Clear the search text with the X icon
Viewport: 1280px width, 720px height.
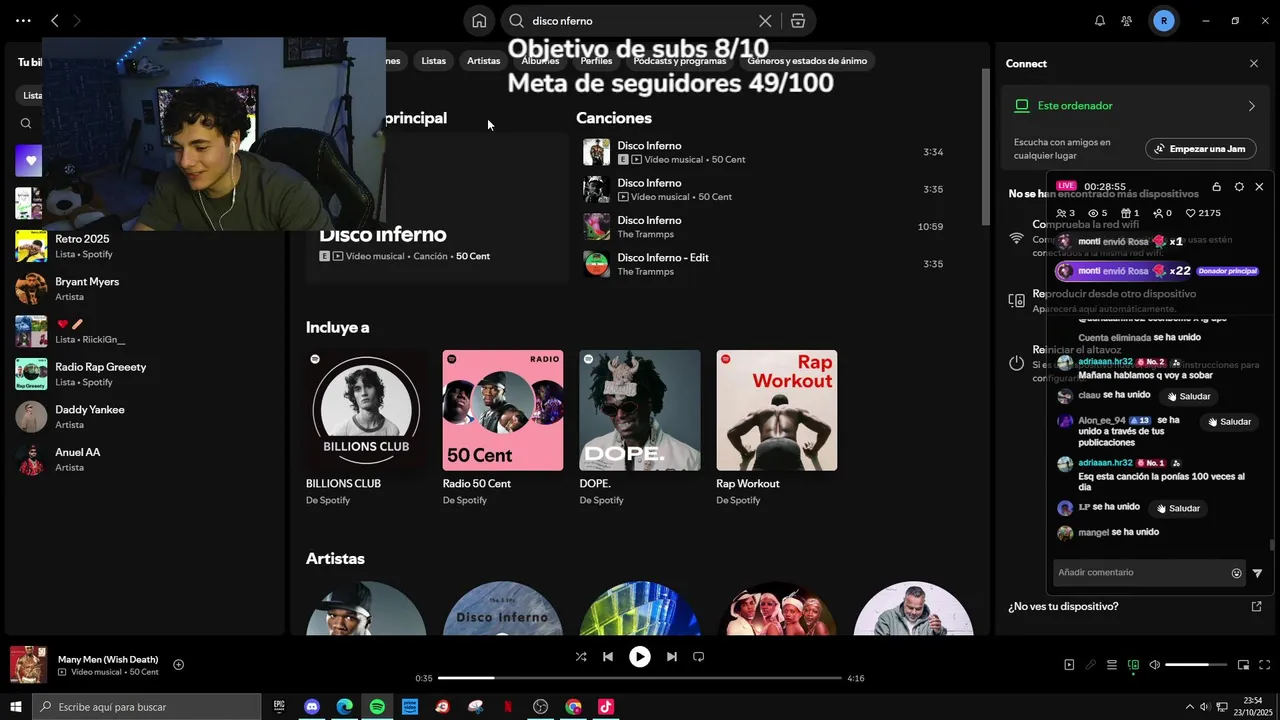pyautogui.click(x=765, y=20)
